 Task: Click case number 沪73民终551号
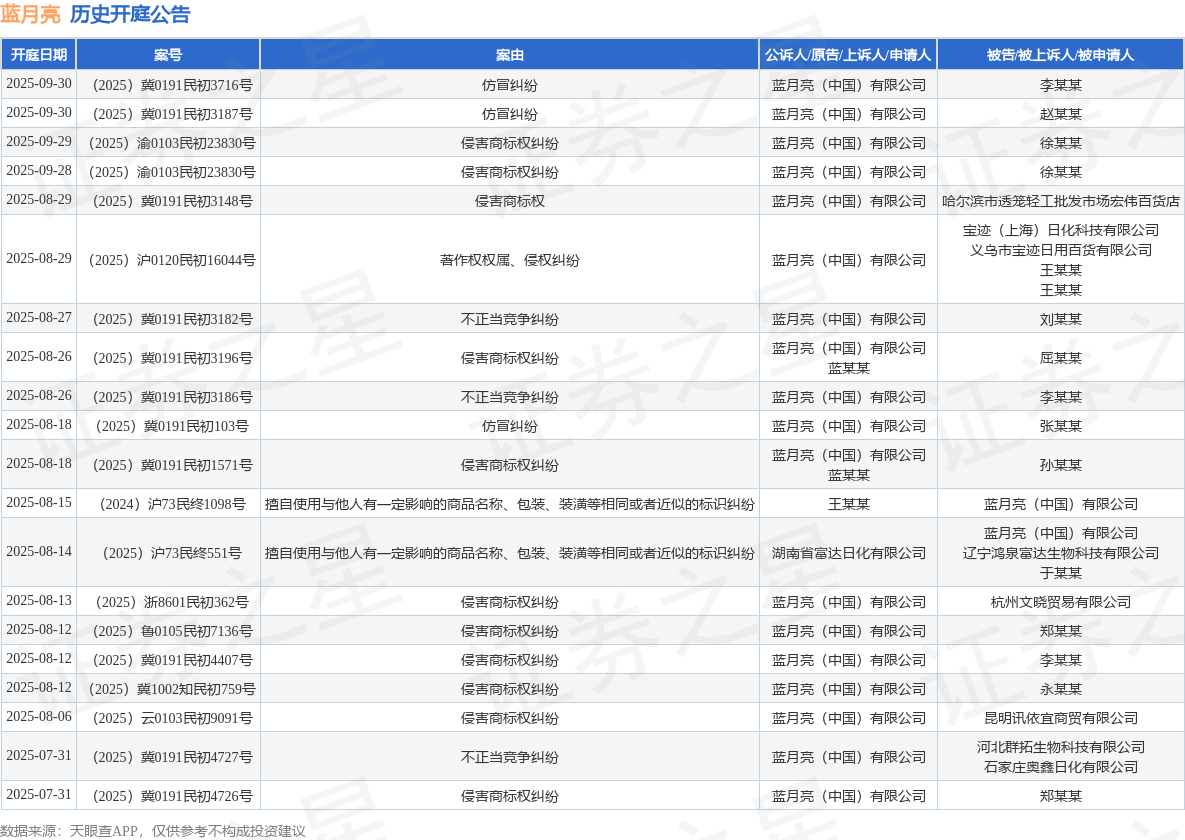point(172,553)
